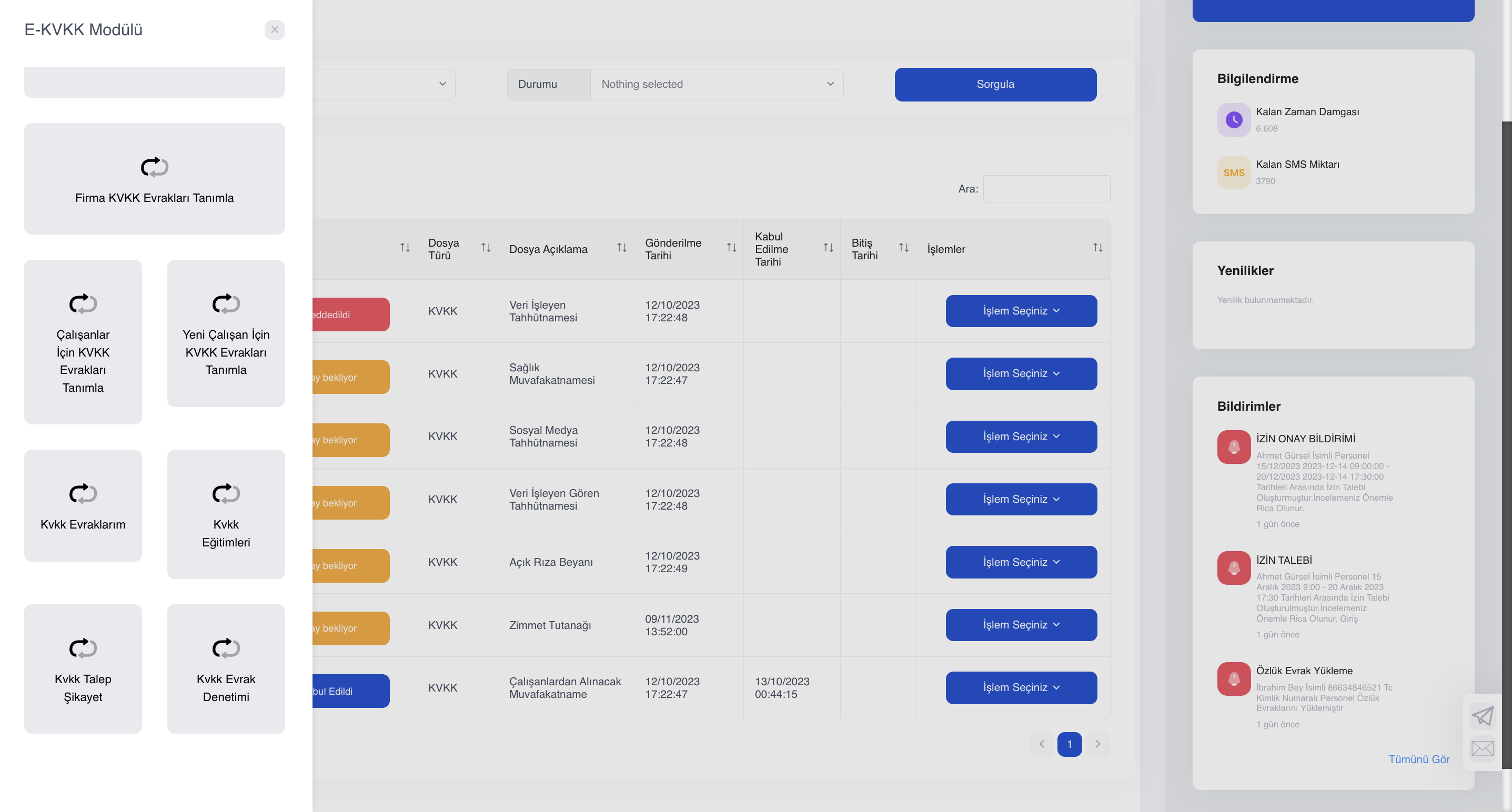The image size is (1512, 812).
Task: Expand İşlem Seçiniz for Zimmet Tutanağı row
Action: (1021, 625)
